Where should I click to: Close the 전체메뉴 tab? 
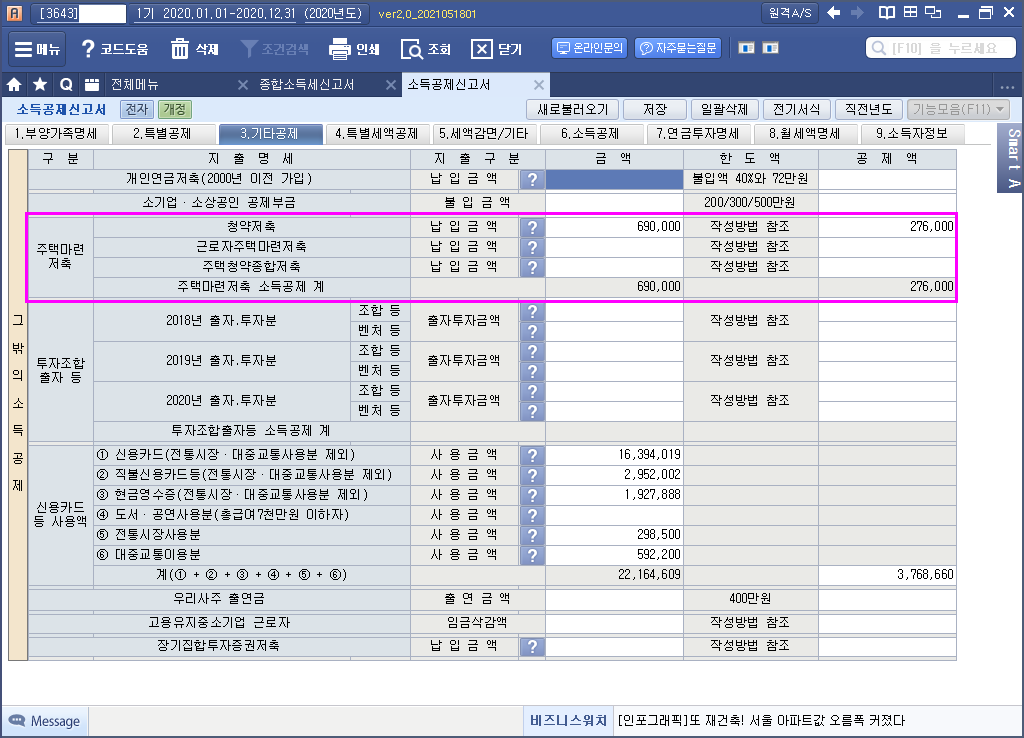tap(242, 85)
